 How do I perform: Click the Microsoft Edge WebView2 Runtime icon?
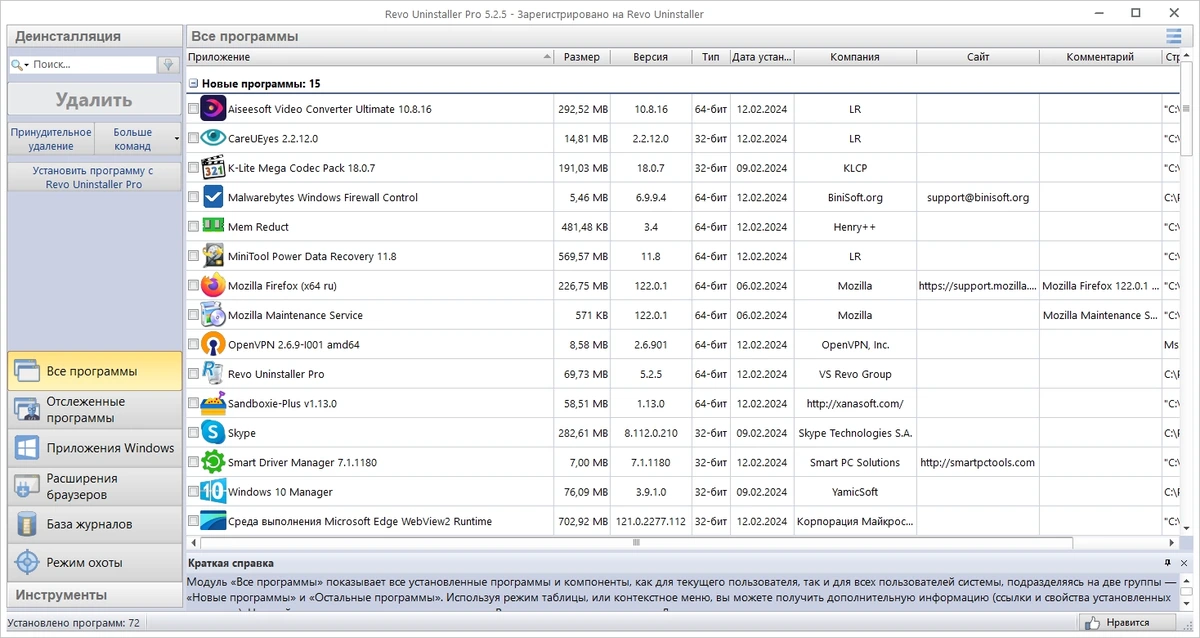tap(214, 521)
